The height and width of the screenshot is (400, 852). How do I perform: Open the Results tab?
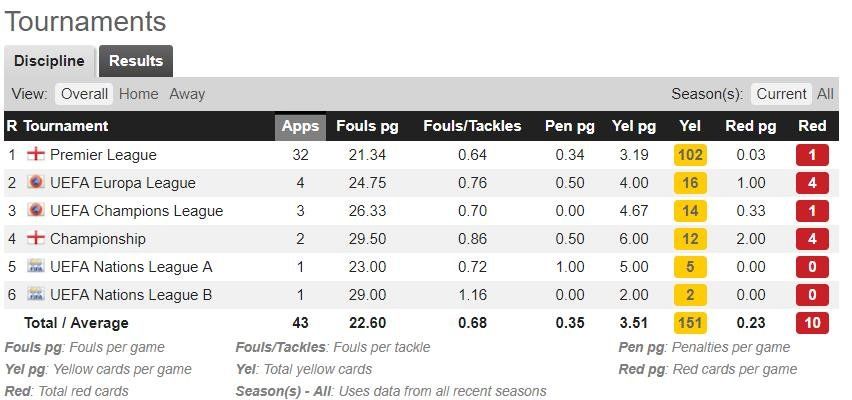pos(136,61)
